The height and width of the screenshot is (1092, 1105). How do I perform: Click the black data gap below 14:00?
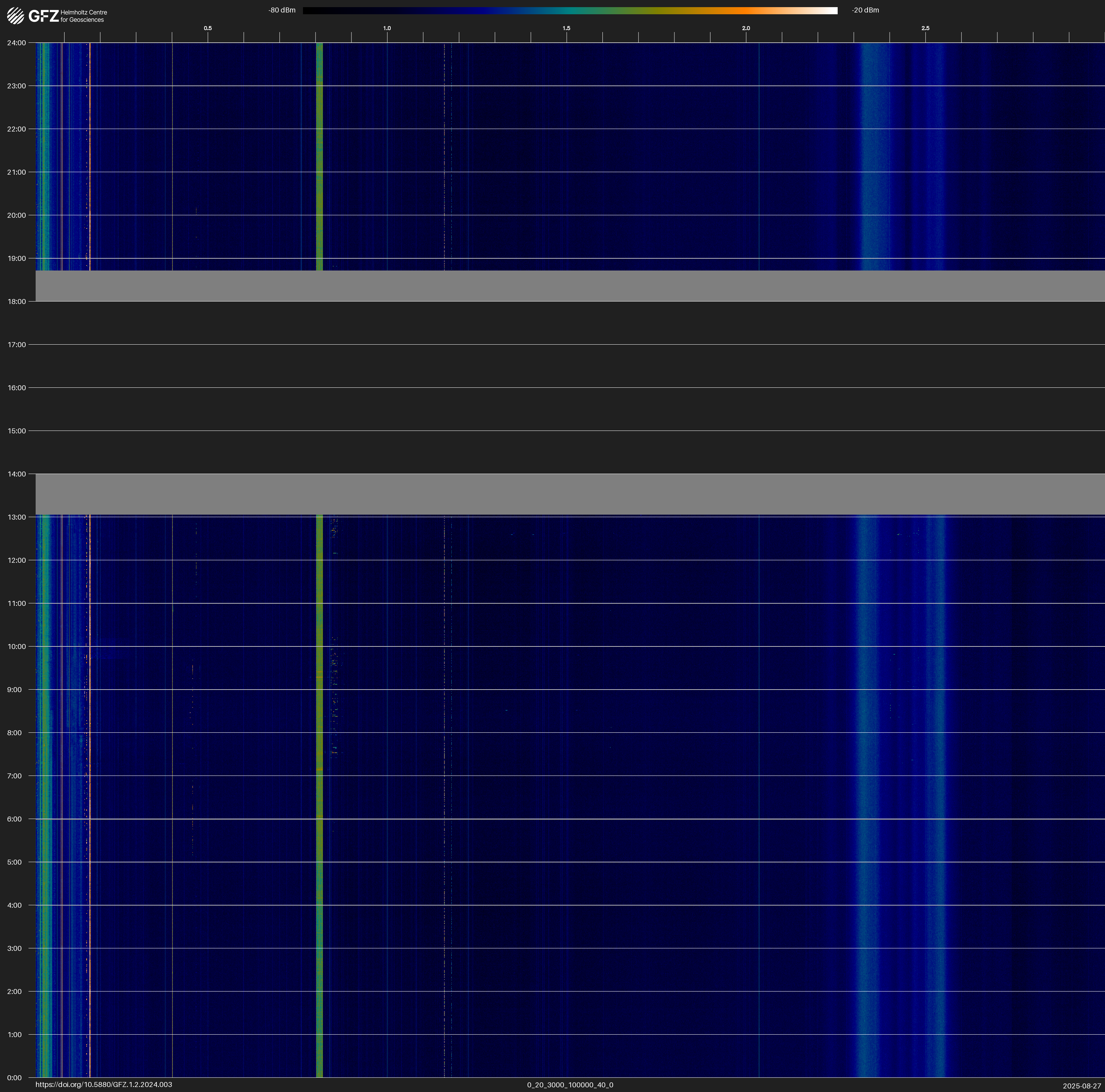click(570, 495)
